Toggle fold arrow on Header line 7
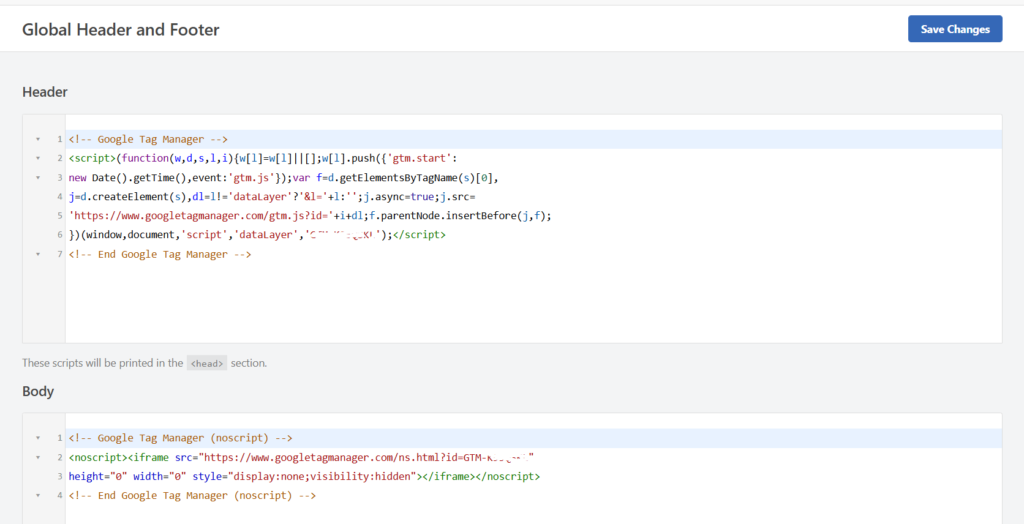This screenshot has width=1024, height=524. [x=37, y=254]
